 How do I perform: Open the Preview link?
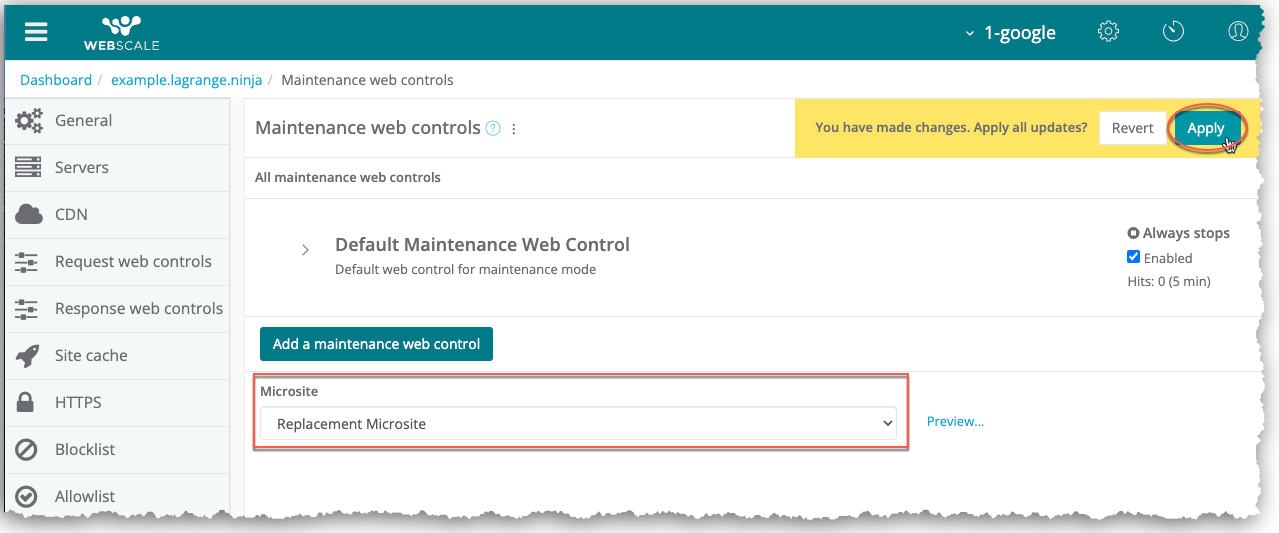(x=955, y=422)
